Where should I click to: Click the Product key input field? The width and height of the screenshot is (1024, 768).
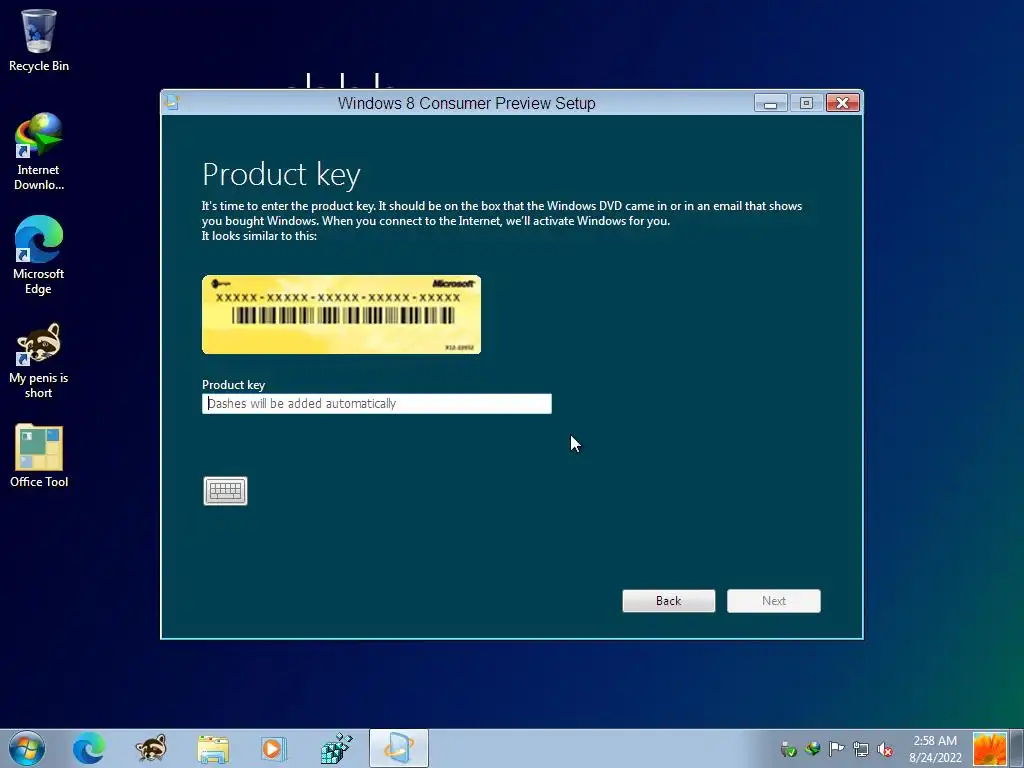377,404
